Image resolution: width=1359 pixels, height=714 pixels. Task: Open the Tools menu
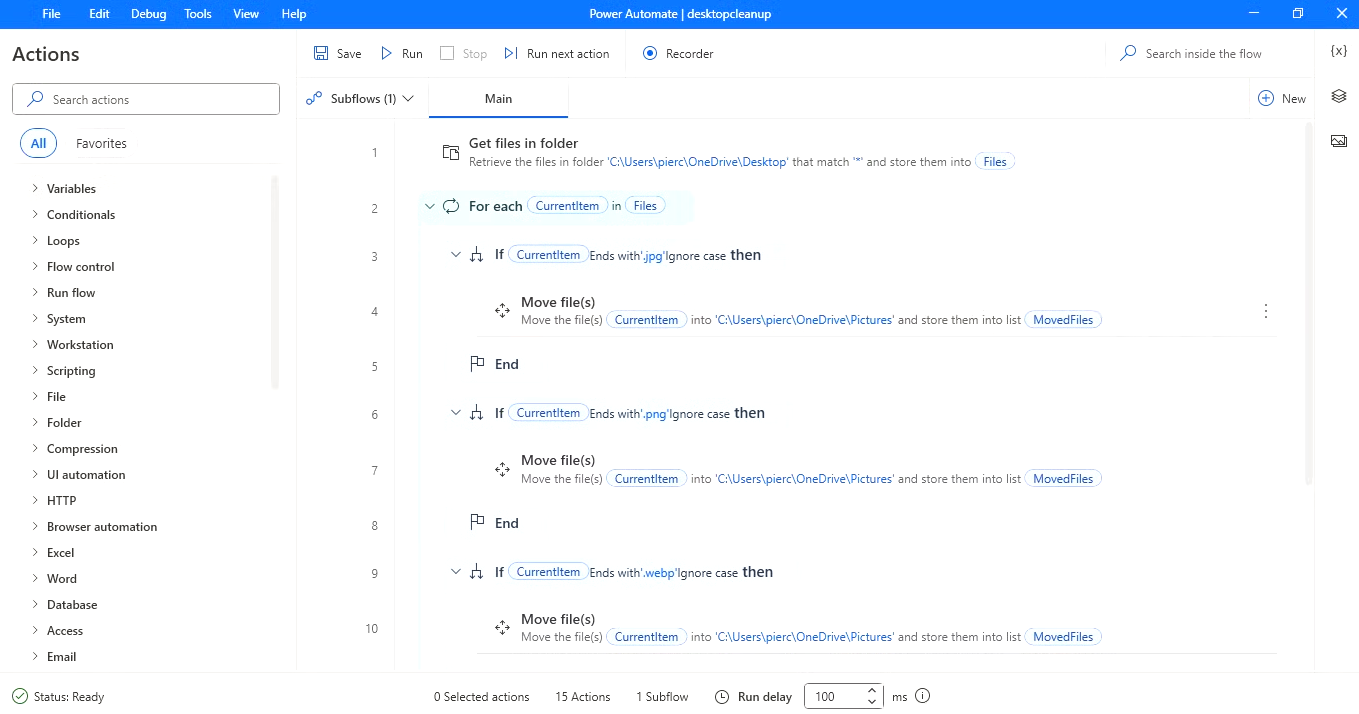[198, 14]
